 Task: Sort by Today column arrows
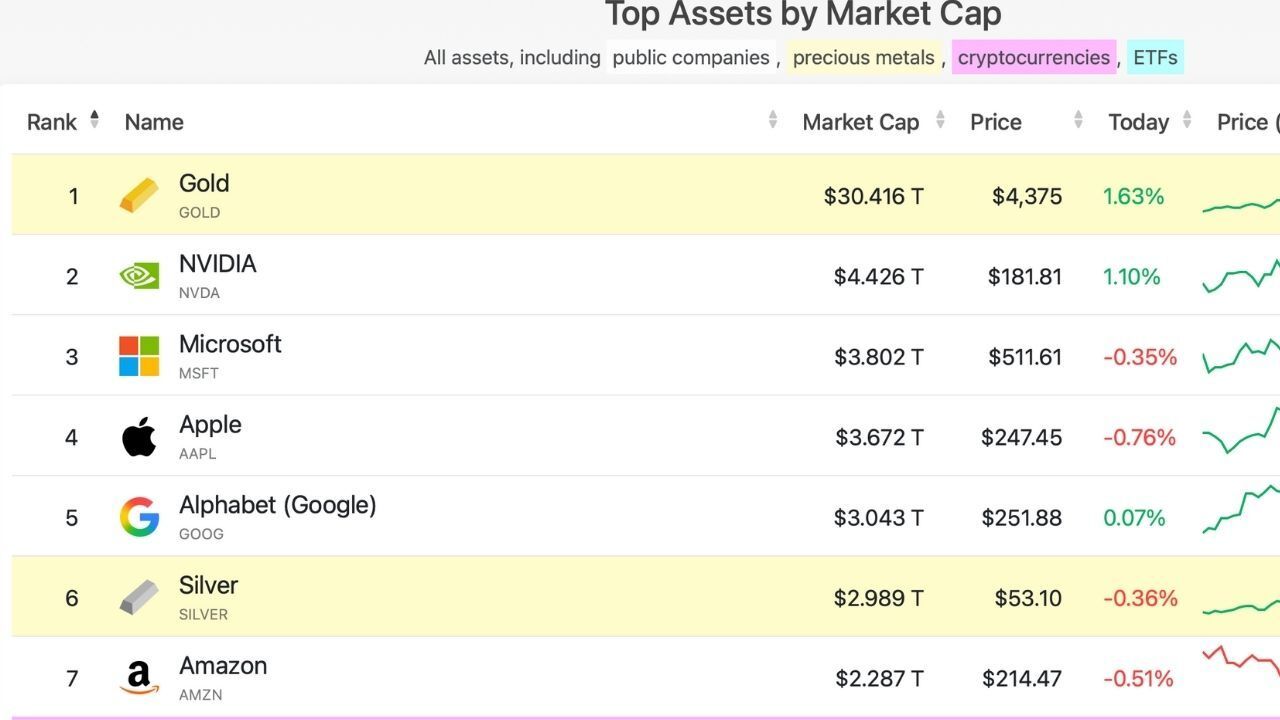tap(1187, 120)
